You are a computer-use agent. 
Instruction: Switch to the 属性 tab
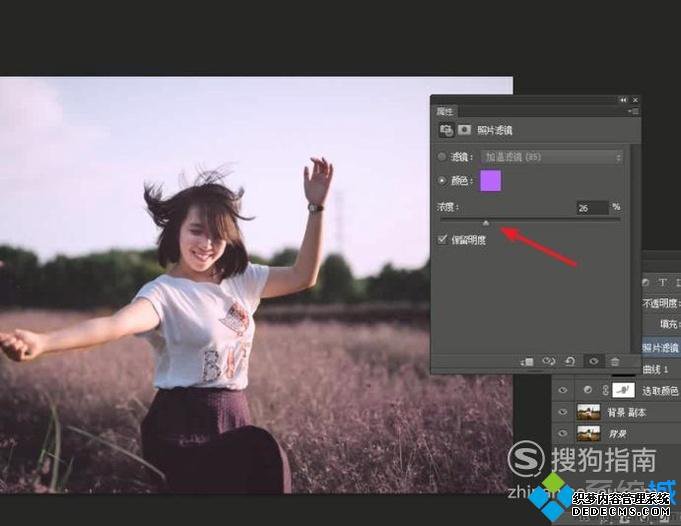(x=445, y=111)
